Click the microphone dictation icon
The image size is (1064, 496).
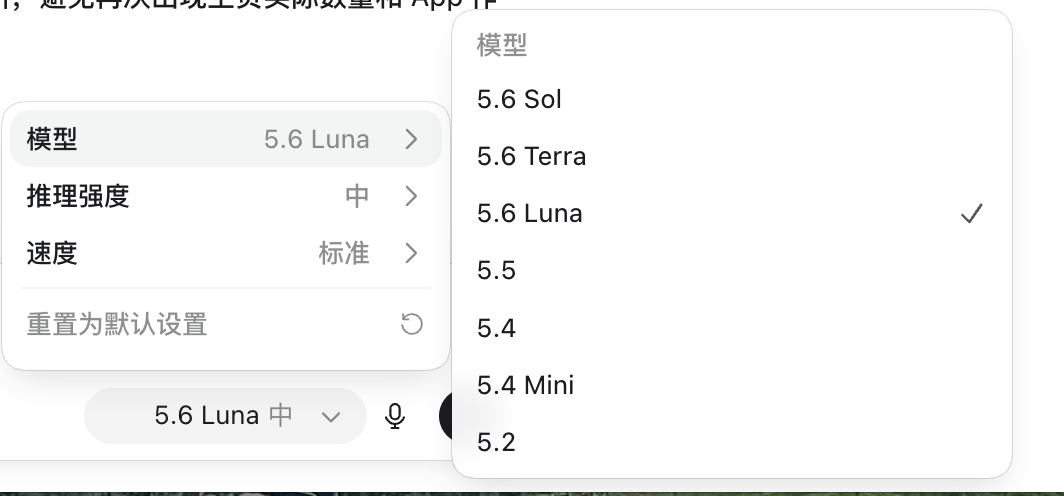point(395,416)
